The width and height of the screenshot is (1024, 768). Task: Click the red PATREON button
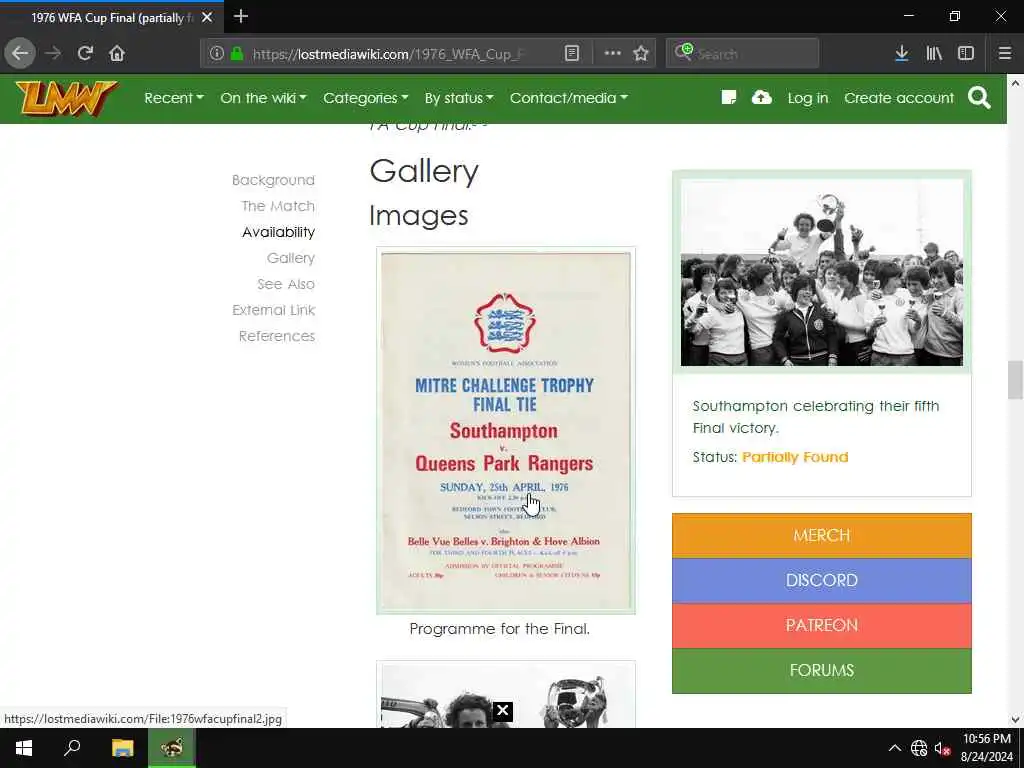822,626
